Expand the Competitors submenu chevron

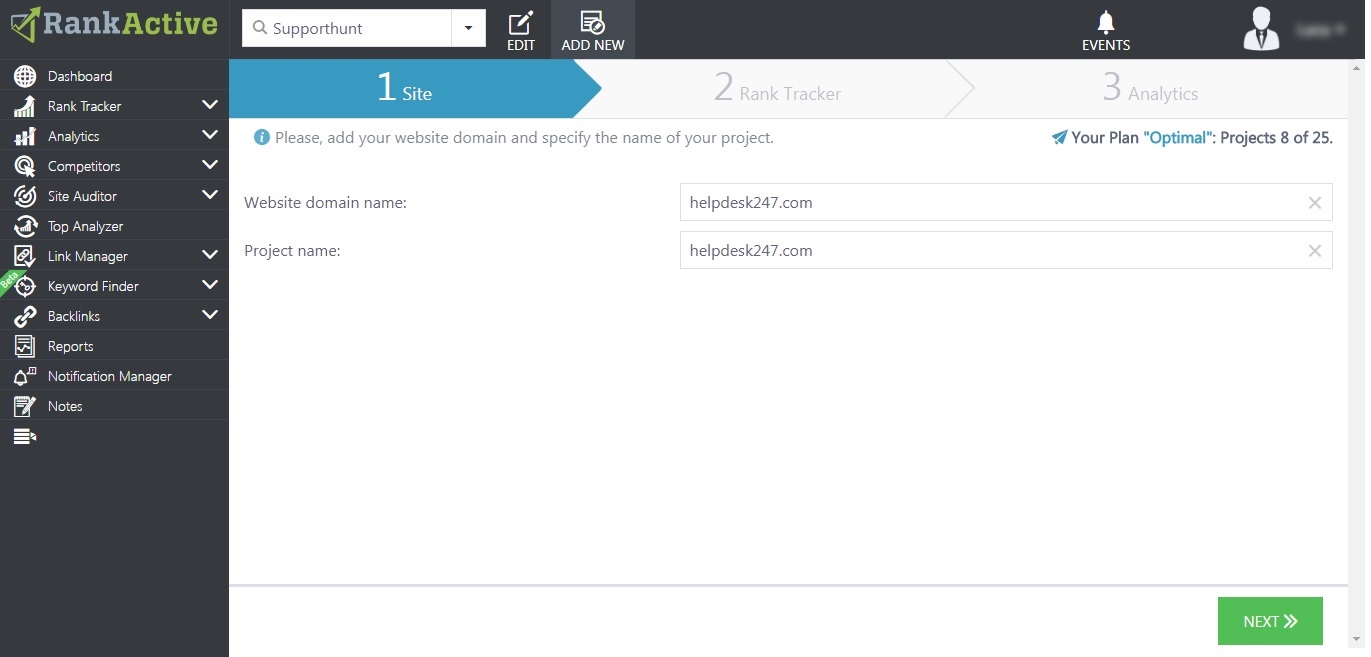coord(209,165)
